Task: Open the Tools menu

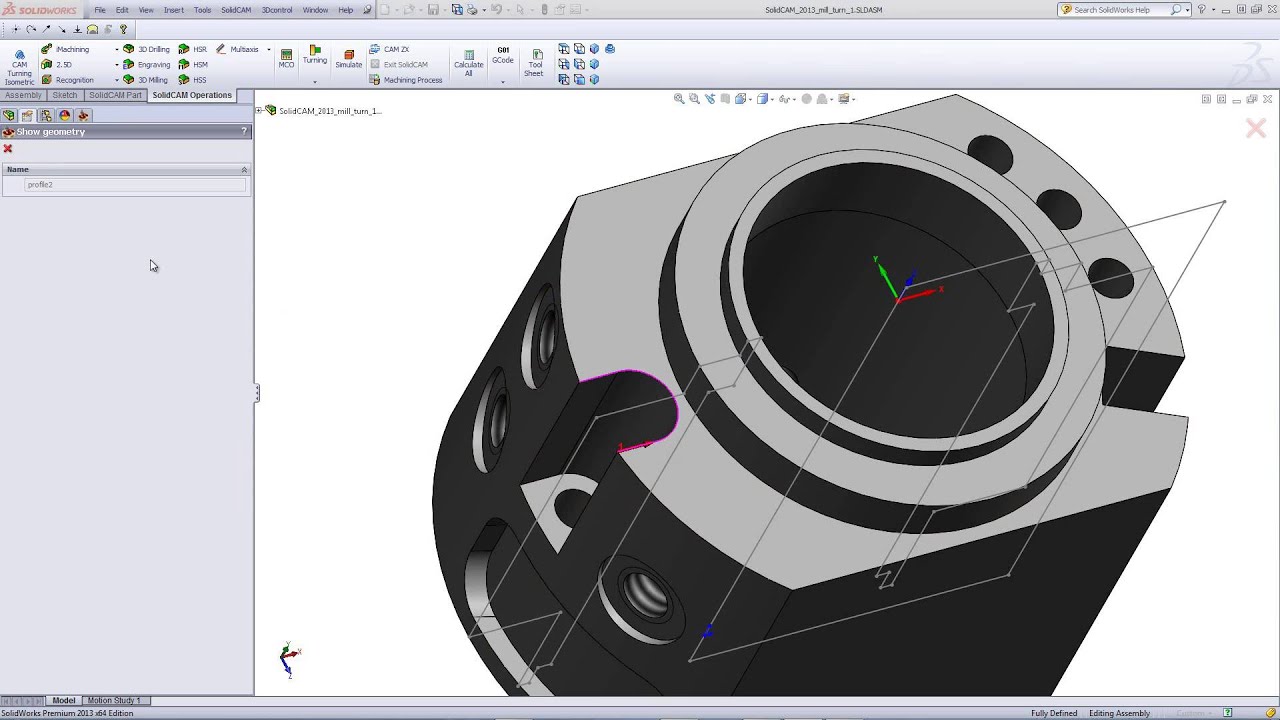Action: click(x=202, y=10)
